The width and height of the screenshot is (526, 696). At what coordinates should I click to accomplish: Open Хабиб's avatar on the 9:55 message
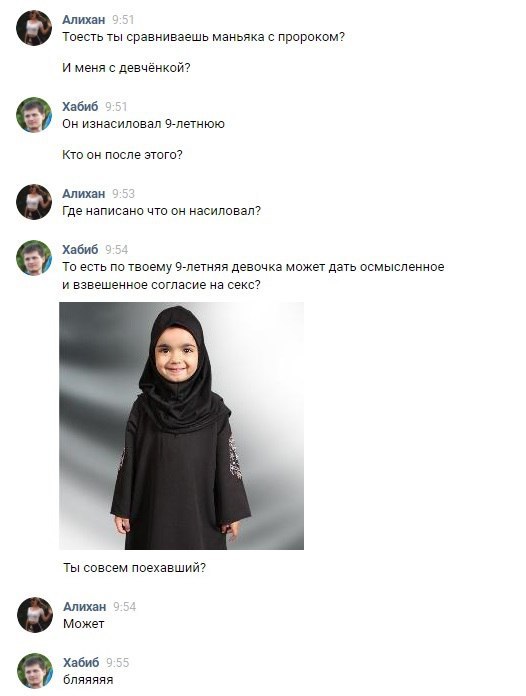(35, 670)
